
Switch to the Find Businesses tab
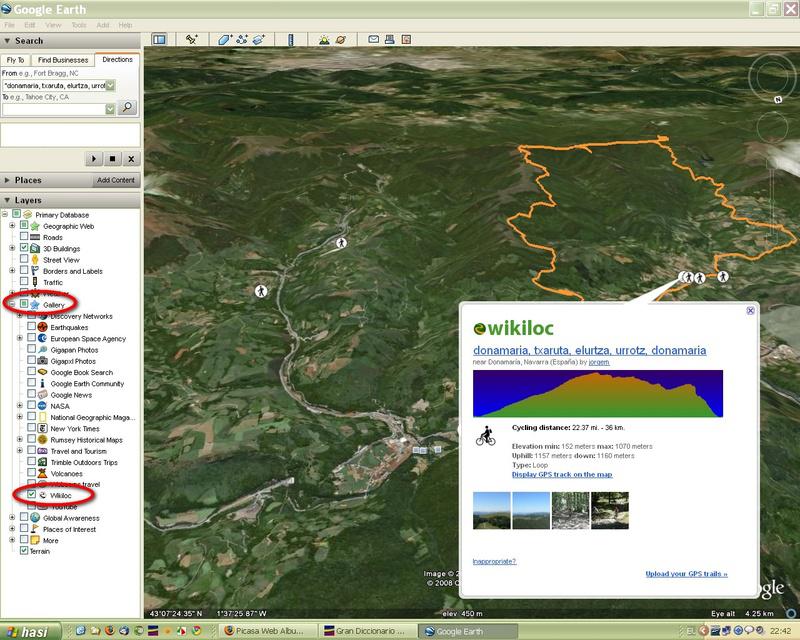click(63, 60)
